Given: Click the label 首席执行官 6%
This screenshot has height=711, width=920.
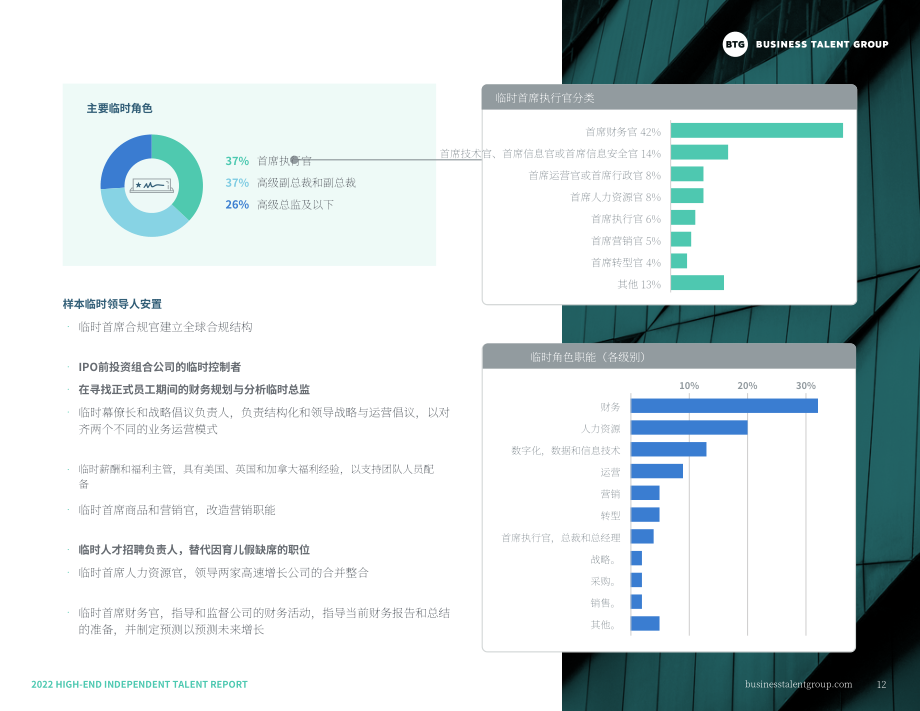Looking at the screenshot, I should point(626,219).
